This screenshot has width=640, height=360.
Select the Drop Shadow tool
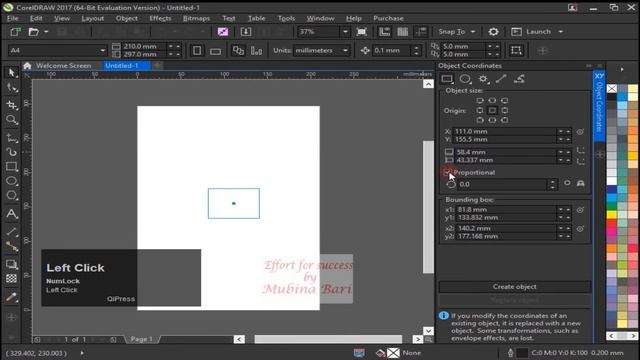point(12,264)
